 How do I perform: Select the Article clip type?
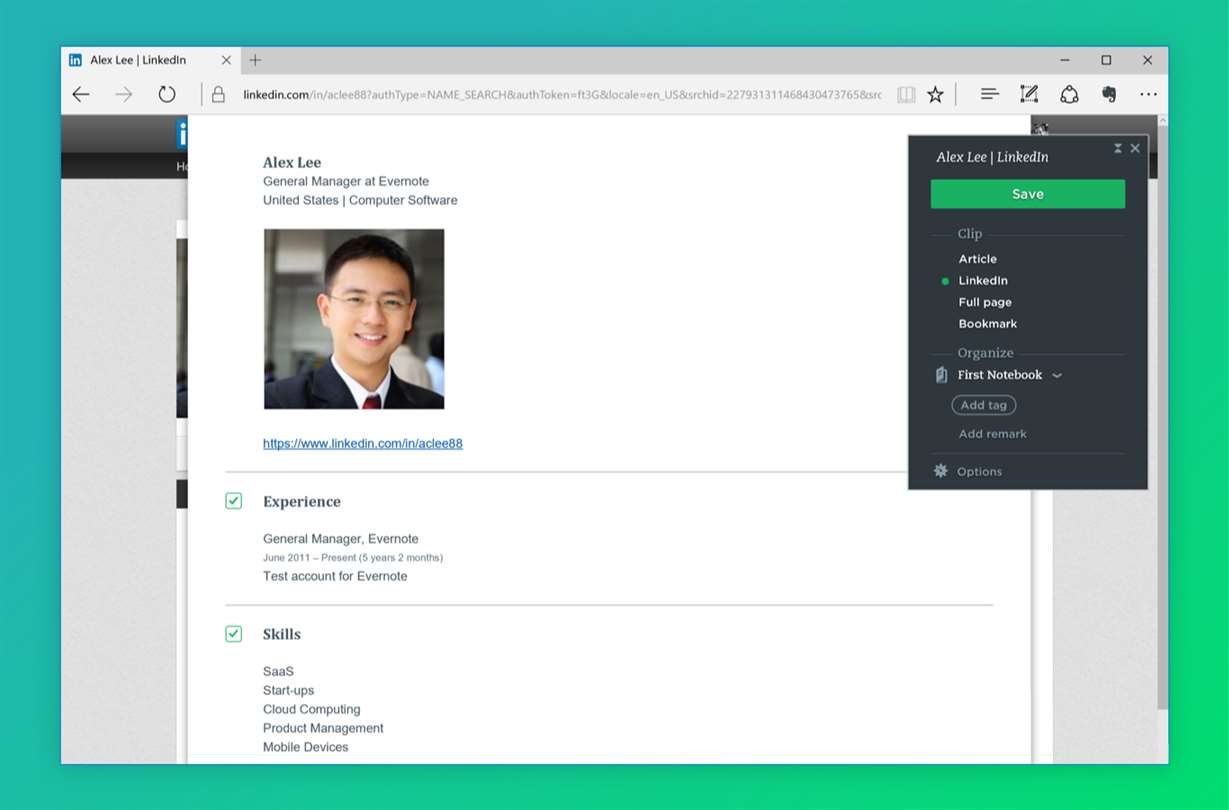coord(977,259)
